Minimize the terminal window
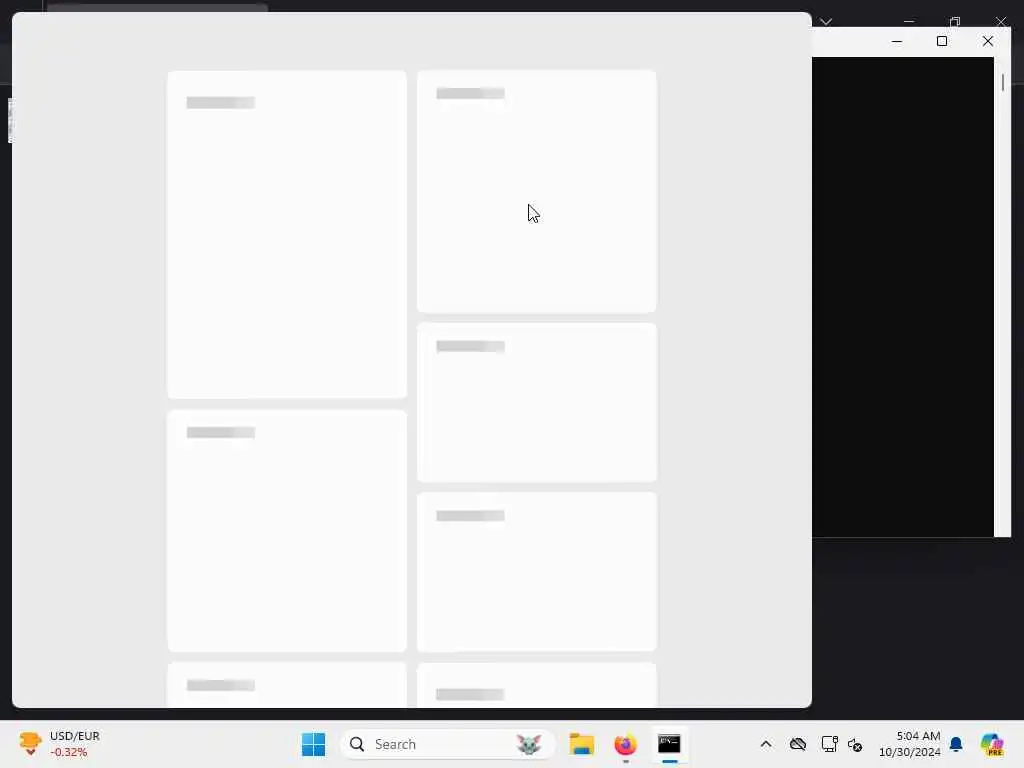Image resolution: width=1024 pixels, height=768 pixels. 897,41
